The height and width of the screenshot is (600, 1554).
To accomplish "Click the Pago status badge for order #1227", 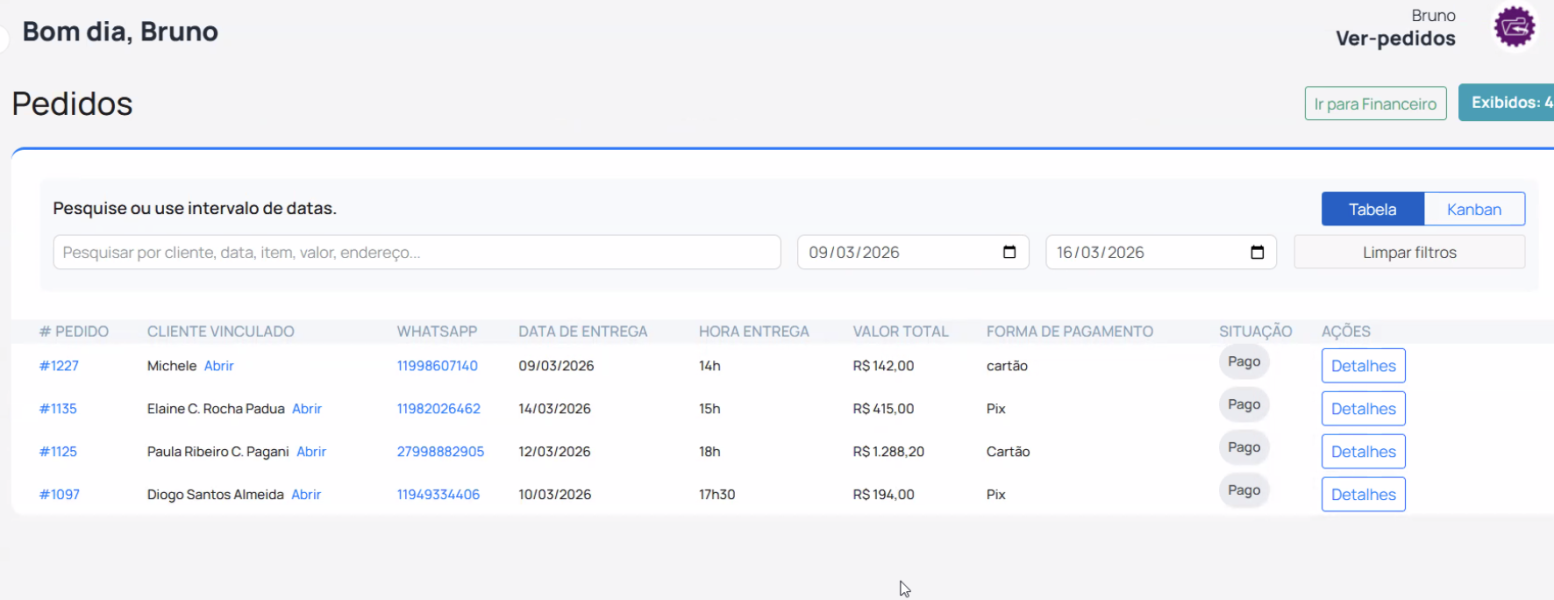I will point(1244,362).
